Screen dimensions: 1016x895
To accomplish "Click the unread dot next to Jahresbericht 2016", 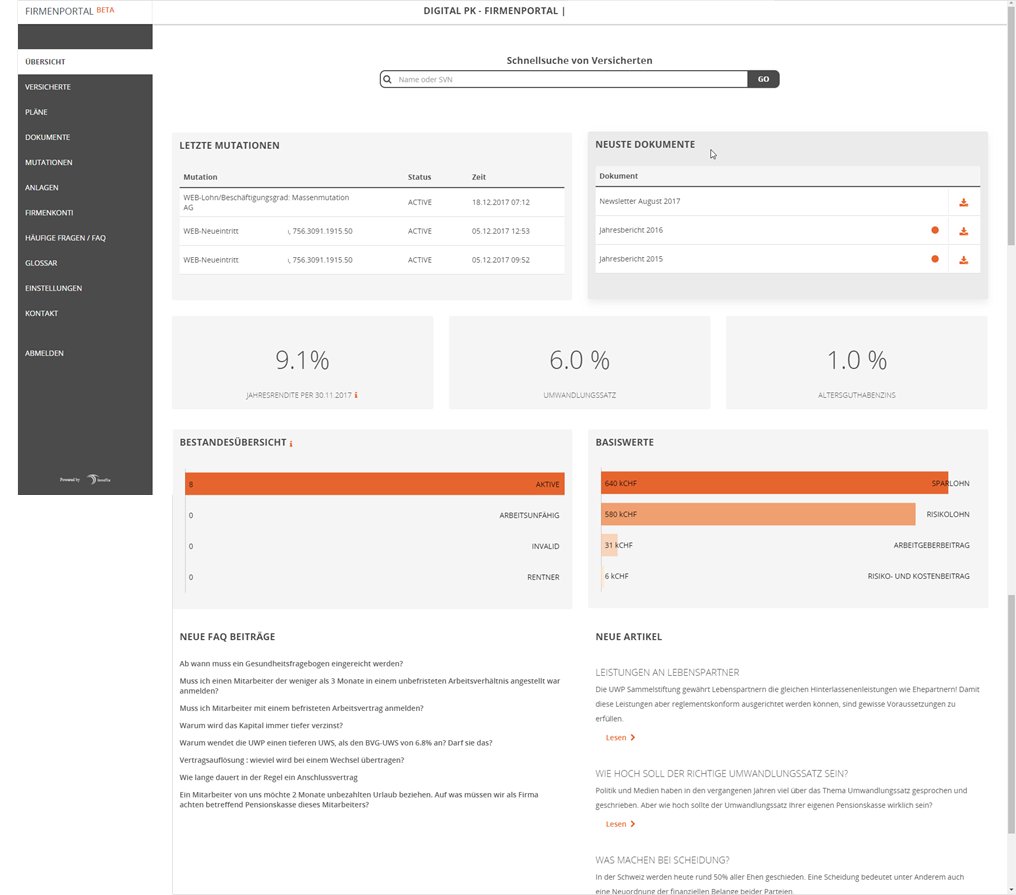I will pos(935,230).
